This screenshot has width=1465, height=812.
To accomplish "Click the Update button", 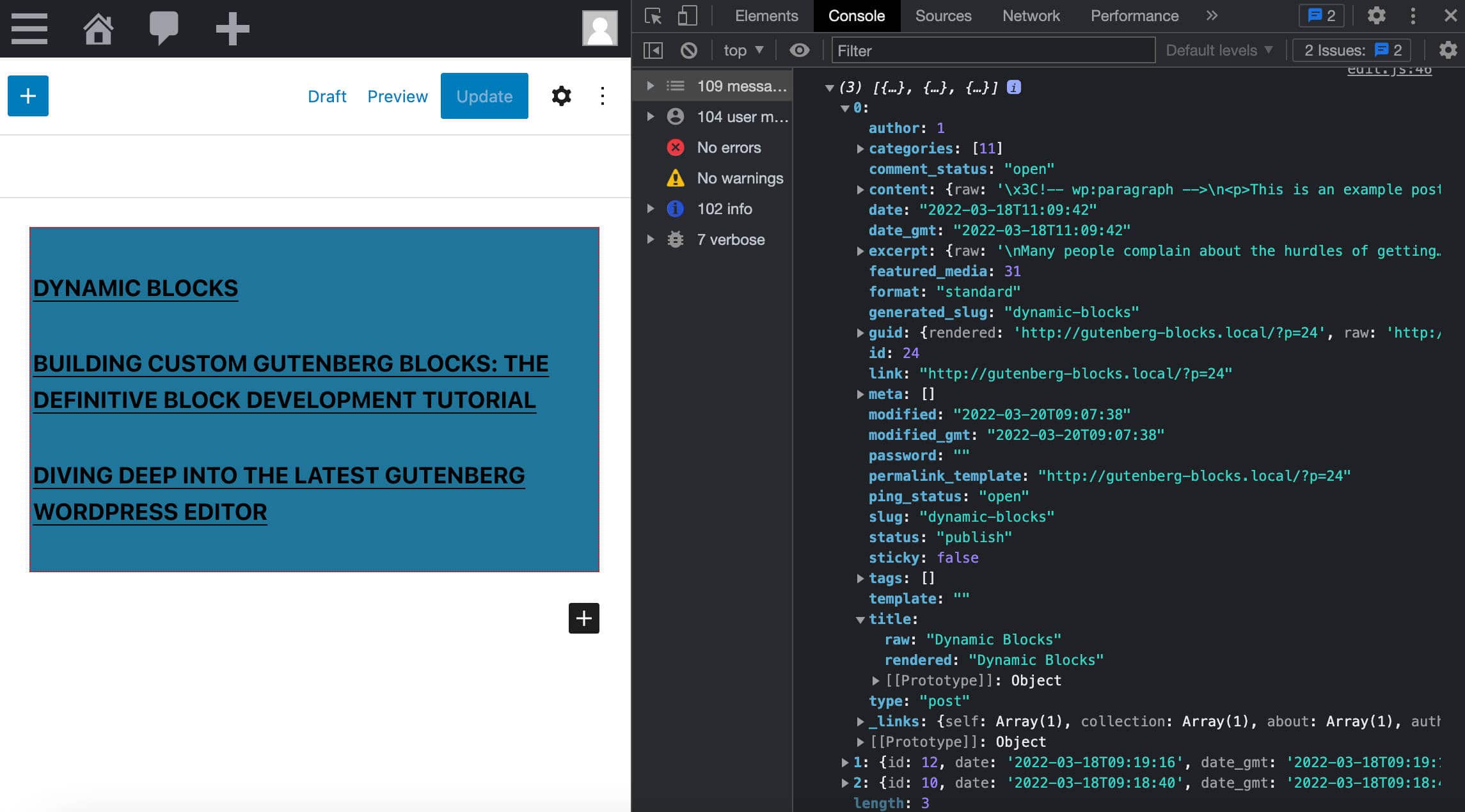I will pos(485,95).
